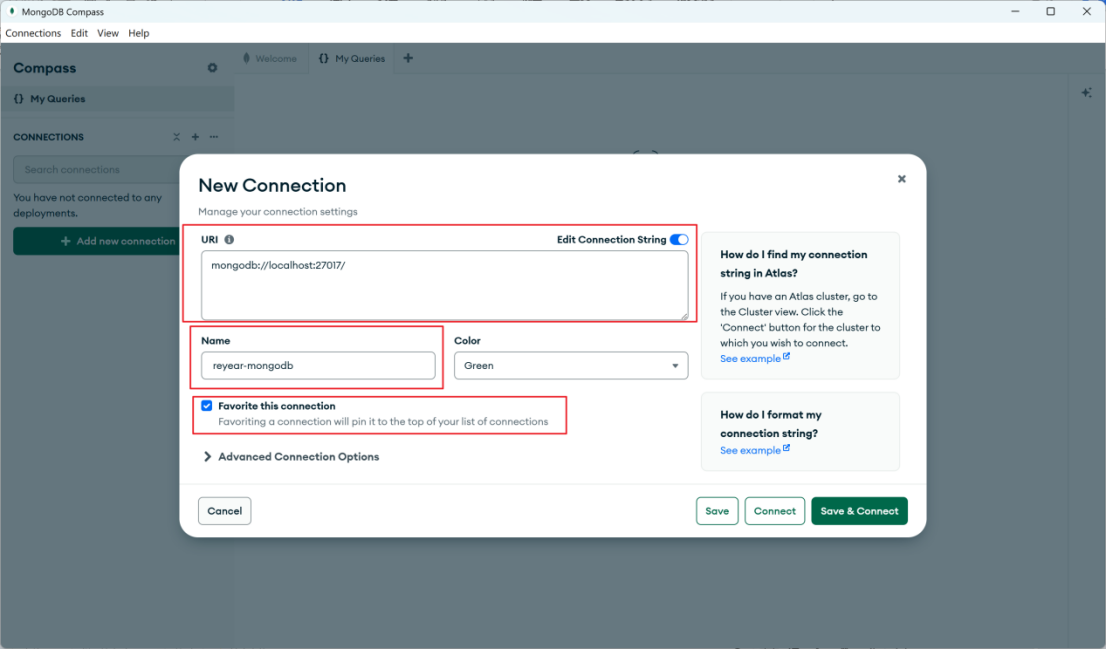The height and width of the screenshot is (650, 1106).
Task: Open the connections more options ellipsis
Action: coord(214,137)
